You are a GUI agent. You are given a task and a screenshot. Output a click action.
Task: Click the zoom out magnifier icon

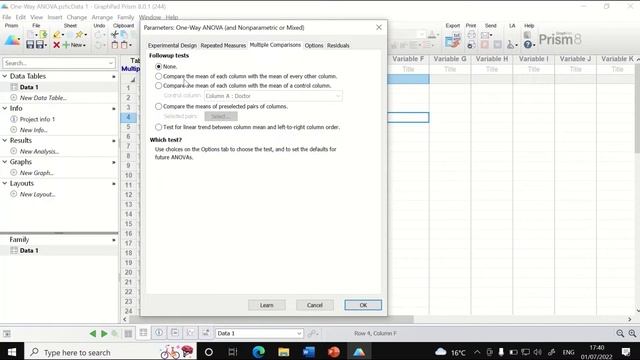point(620,333)
